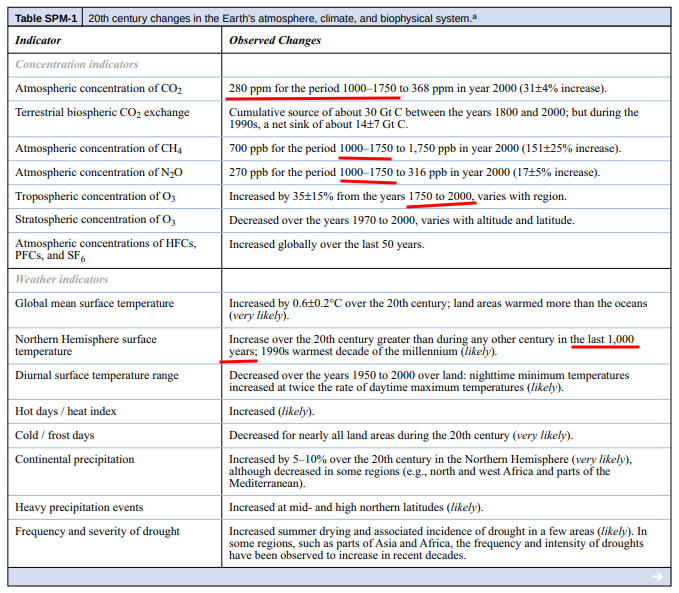This screenshot has height=593, width=679.
Task: Click the right arrow in the table footer
Action: pos(657,576)
